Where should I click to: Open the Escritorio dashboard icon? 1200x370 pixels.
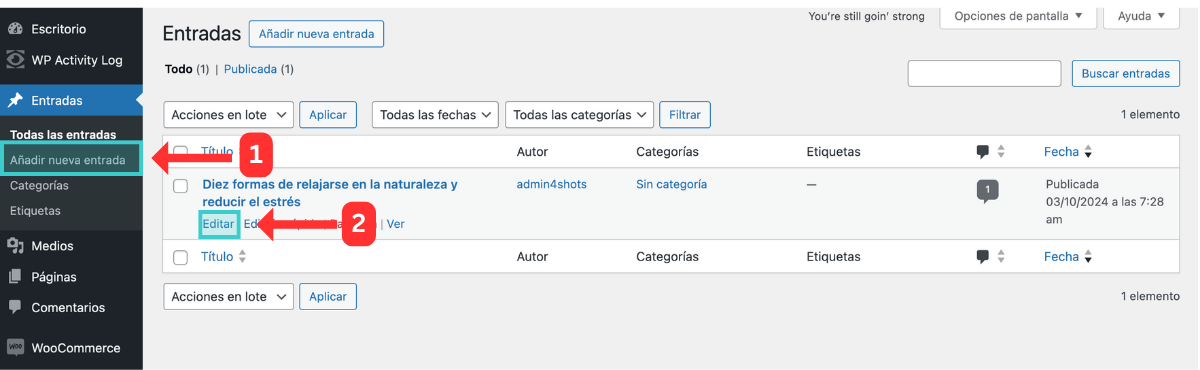pos(16,29)
